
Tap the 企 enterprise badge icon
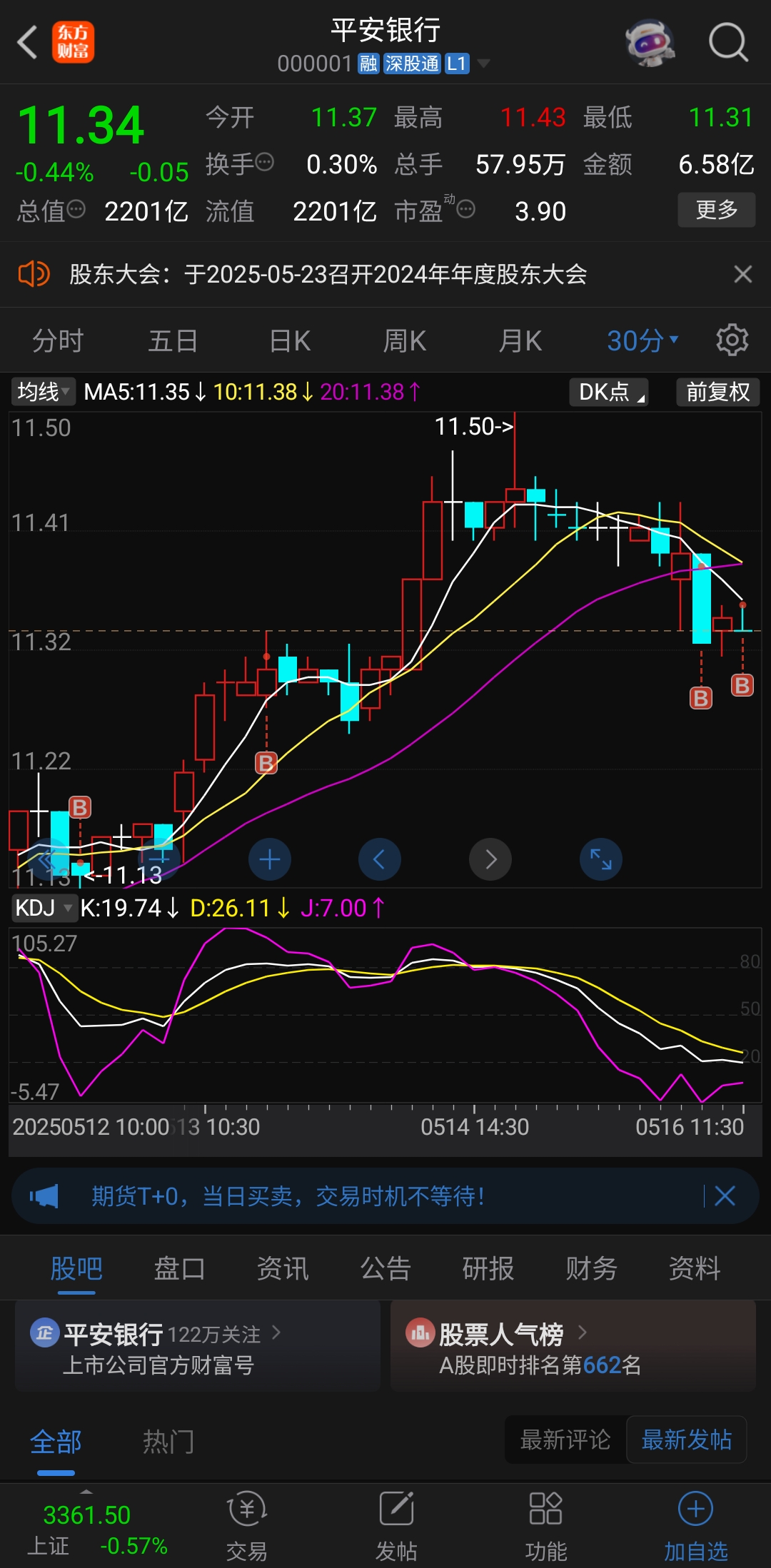pyautogui.click(x=45, y=1333)
